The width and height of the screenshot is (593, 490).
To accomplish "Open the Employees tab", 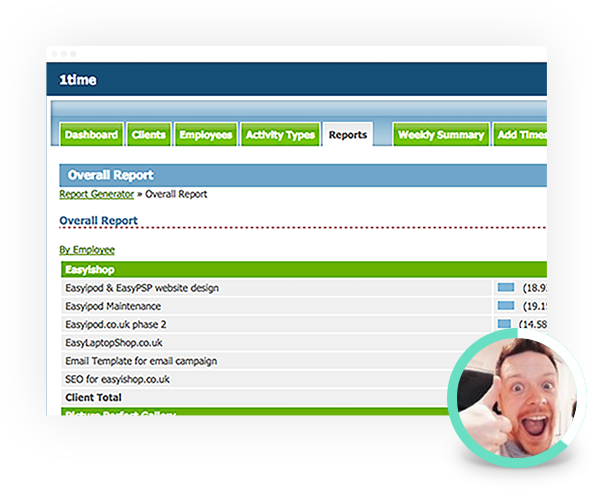I will coord(206,135).
